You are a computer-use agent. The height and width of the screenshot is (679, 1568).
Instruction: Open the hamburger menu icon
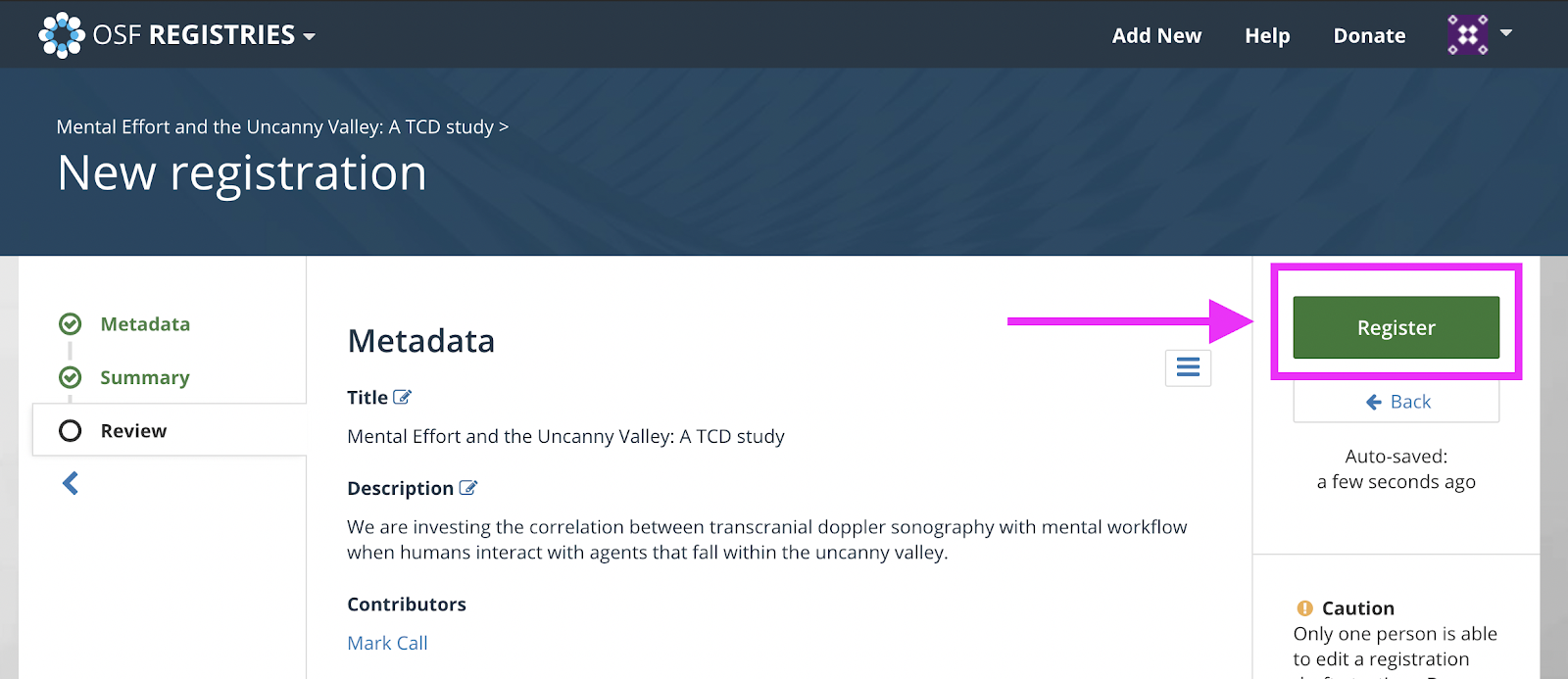tap(1188, 367)
